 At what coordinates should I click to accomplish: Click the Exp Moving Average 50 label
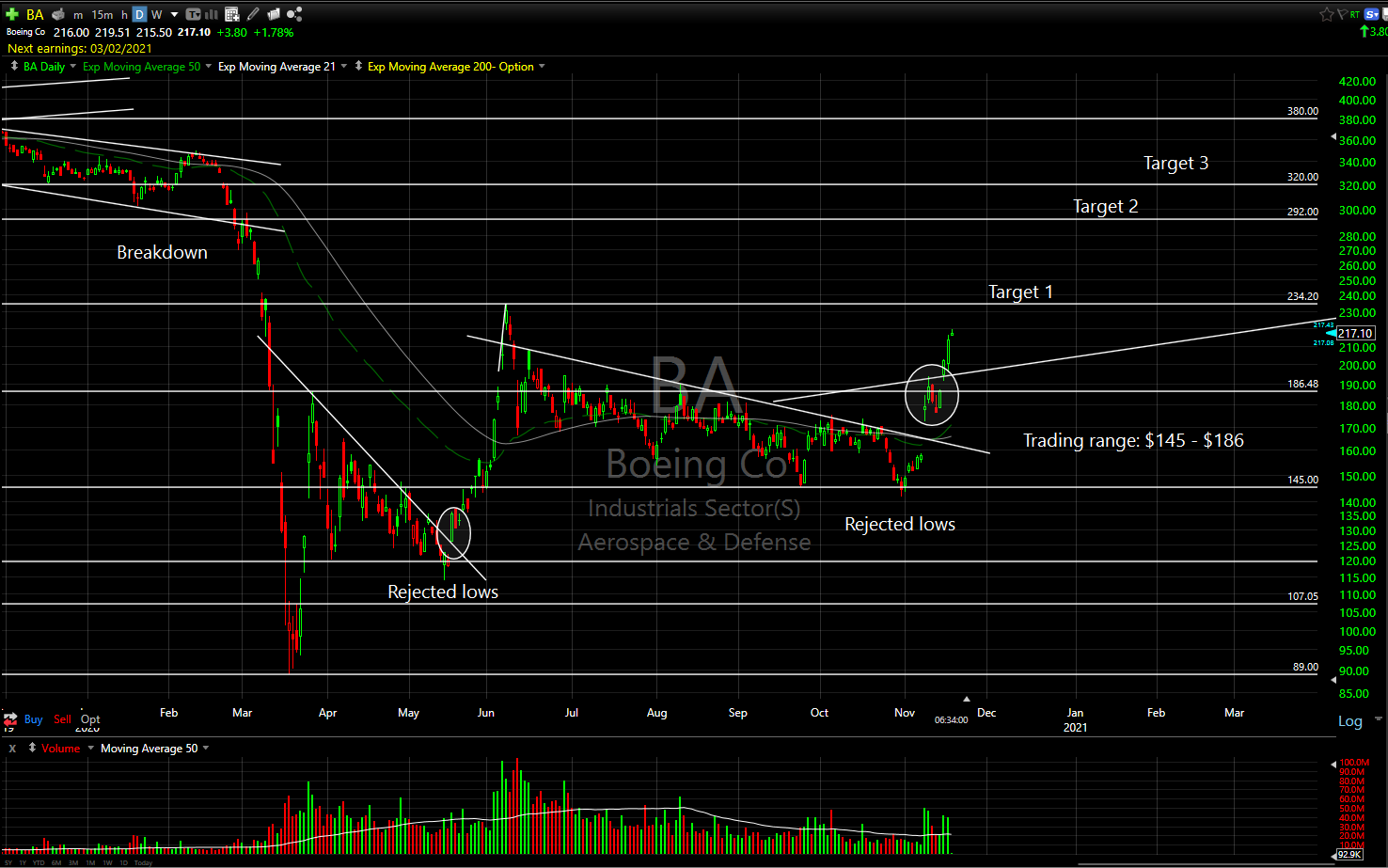tap(142, 67)
